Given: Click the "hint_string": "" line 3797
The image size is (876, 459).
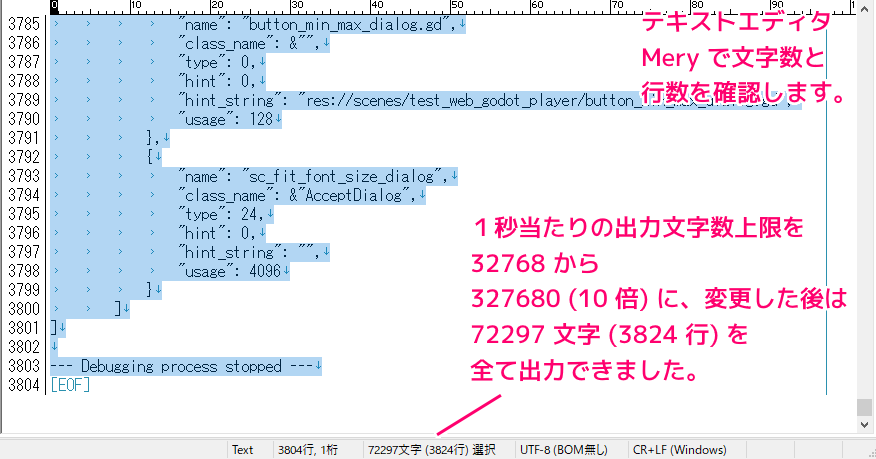Looking at the screenshot, I should coord(249,252).
